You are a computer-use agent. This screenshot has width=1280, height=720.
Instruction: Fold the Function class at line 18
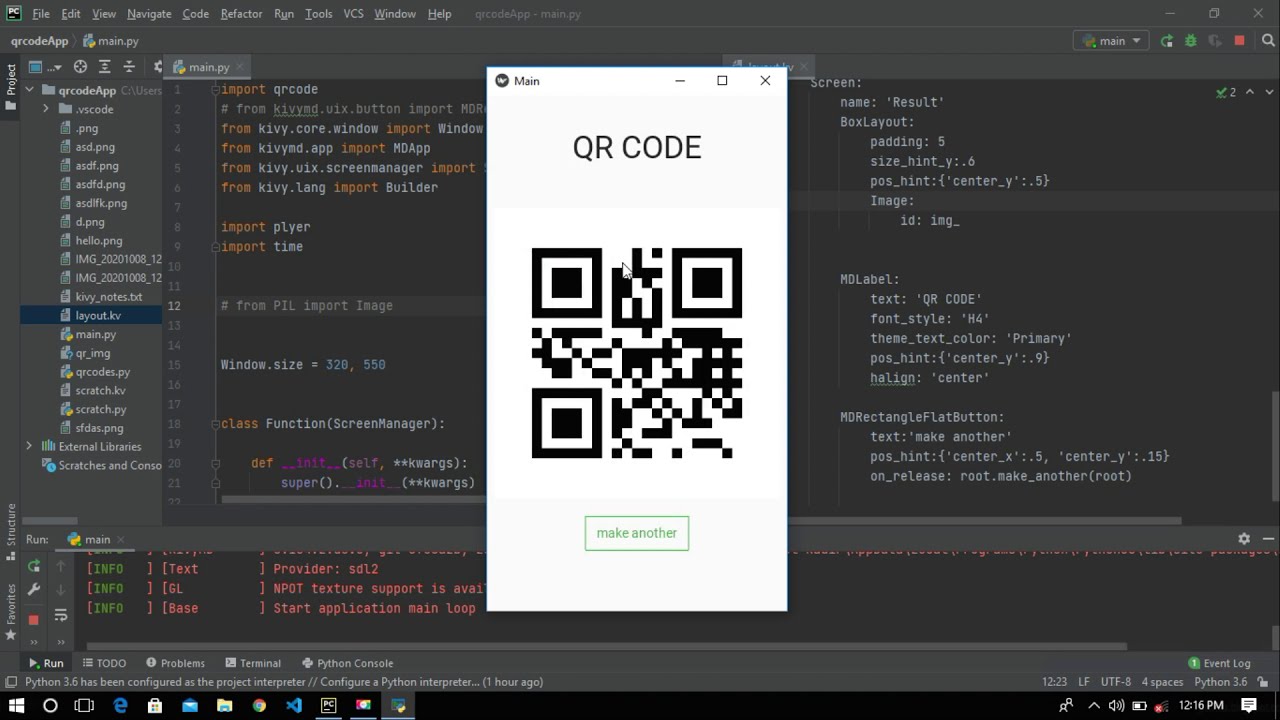click(x=214, y=424)
